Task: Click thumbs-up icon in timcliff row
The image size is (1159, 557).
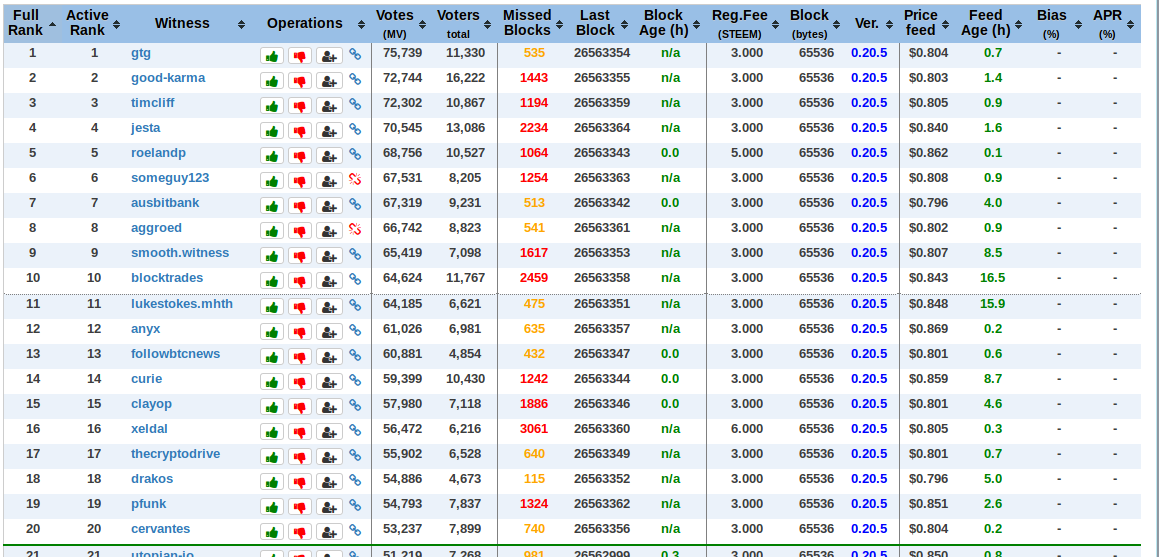Action: (x=272, y=106)
